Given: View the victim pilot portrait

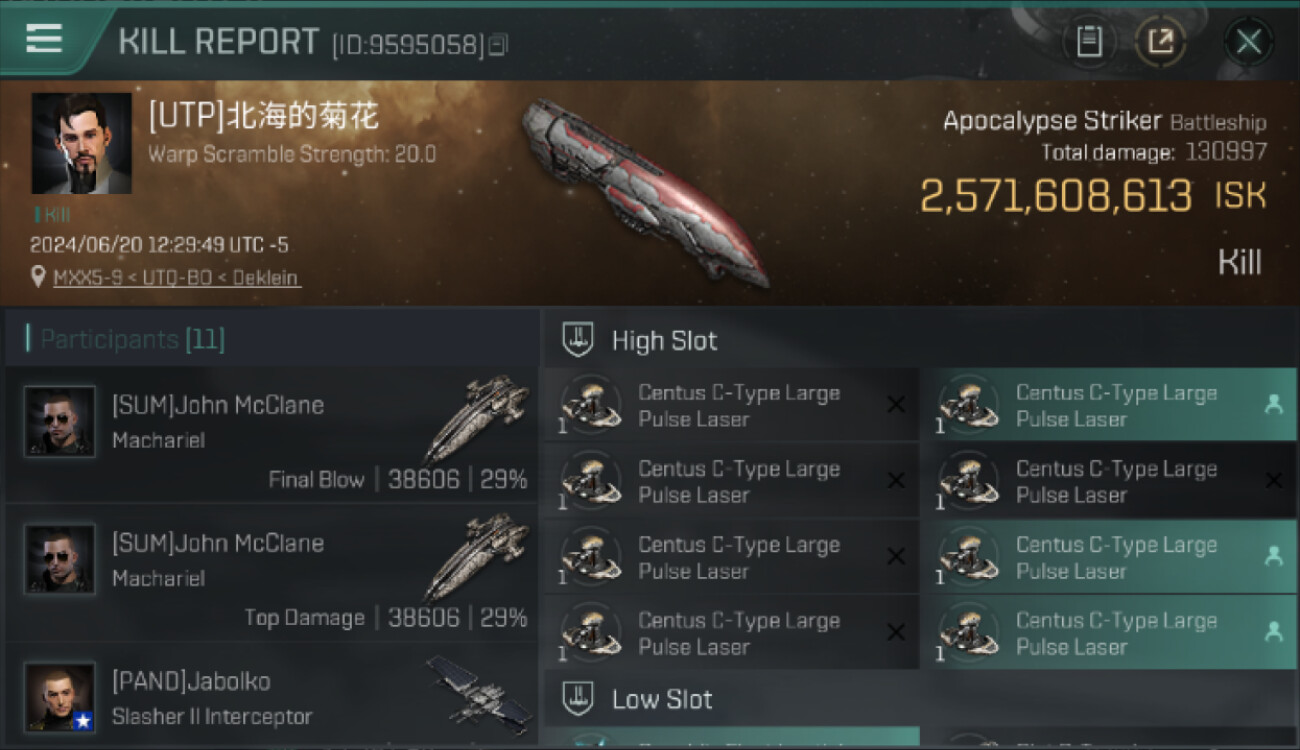Looking at the screenshot, I should pyautogui.click(x=81, y=143).
